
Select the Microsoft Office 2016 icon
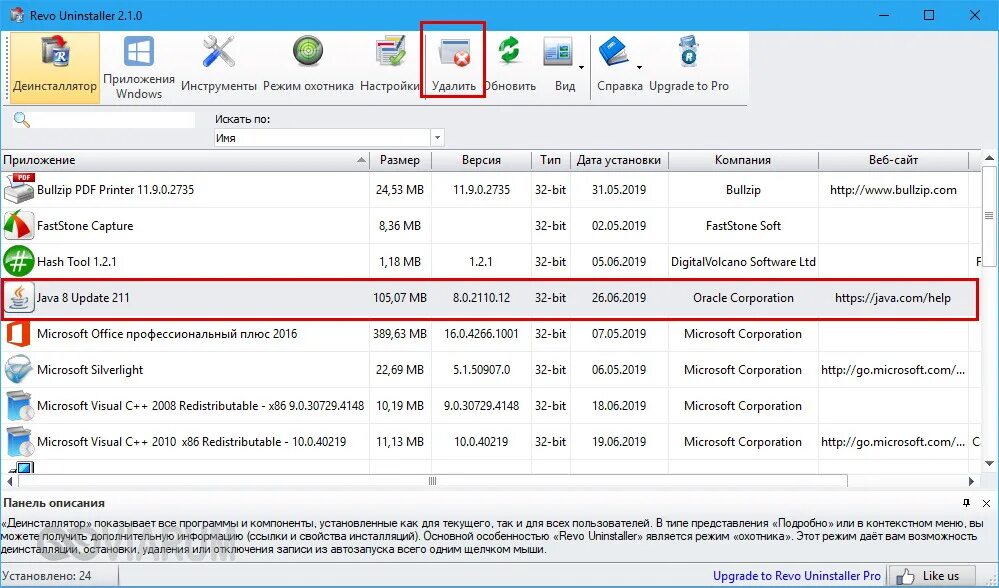18,334
